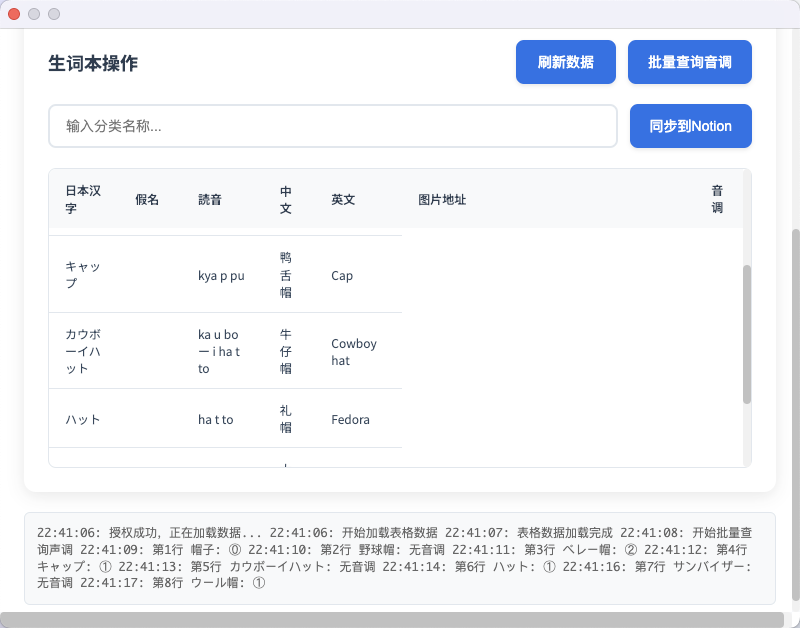Click the Fedora cell in the table
The width and height of the screenshot is (800, 628).
pyautogui.click(x=350, y=419)
